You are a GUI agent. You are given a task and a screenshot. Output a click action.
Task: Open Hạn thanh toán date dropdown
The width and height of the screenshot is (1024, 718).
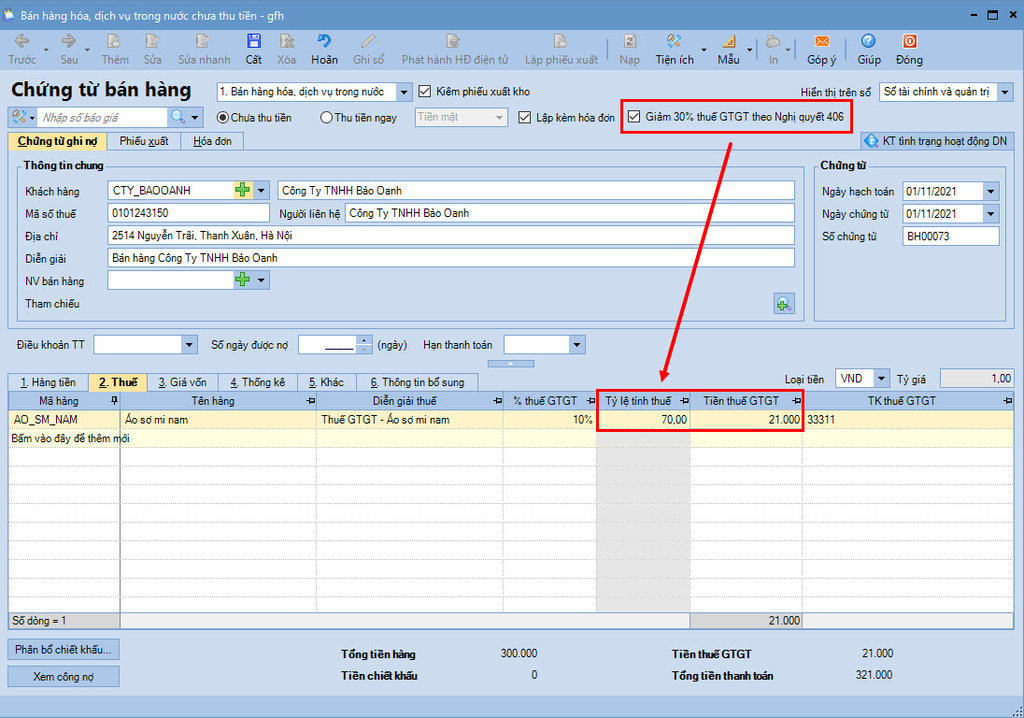tap(577, 345)
